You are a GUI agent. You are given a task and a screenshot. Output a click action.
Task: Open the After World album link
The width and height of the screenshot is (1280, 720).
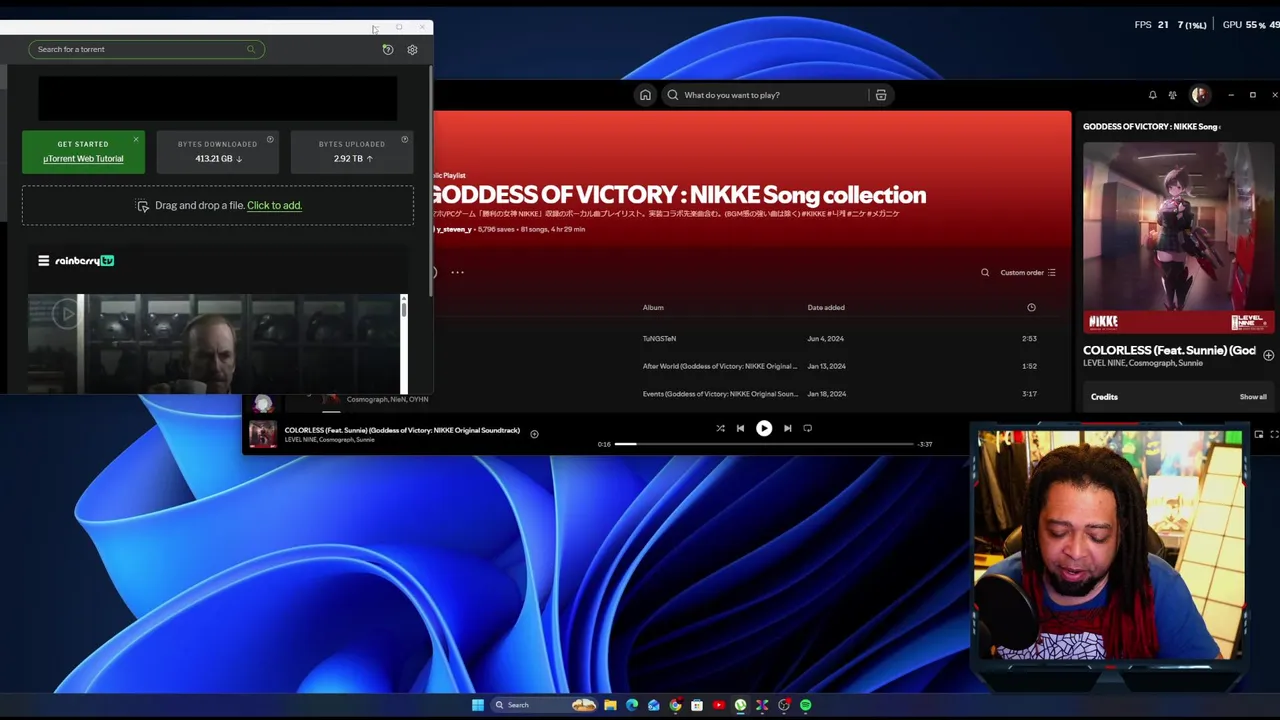[720, 366]
